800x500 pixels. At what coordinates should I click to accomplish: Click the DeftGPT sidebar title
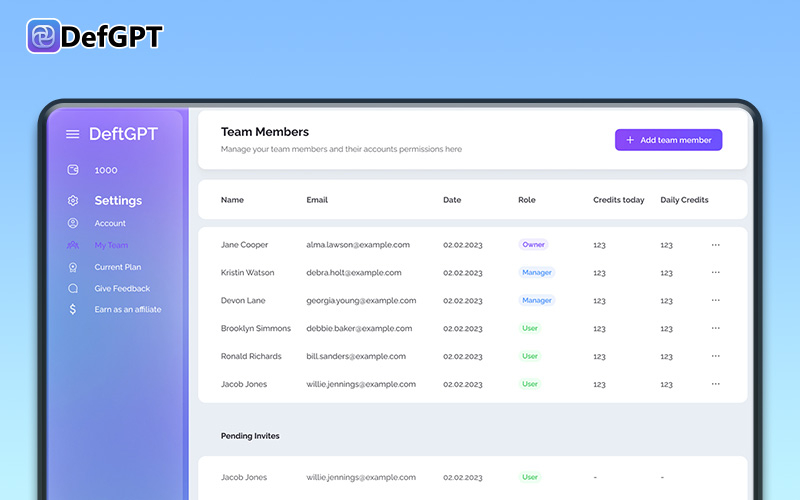point(123,134)
